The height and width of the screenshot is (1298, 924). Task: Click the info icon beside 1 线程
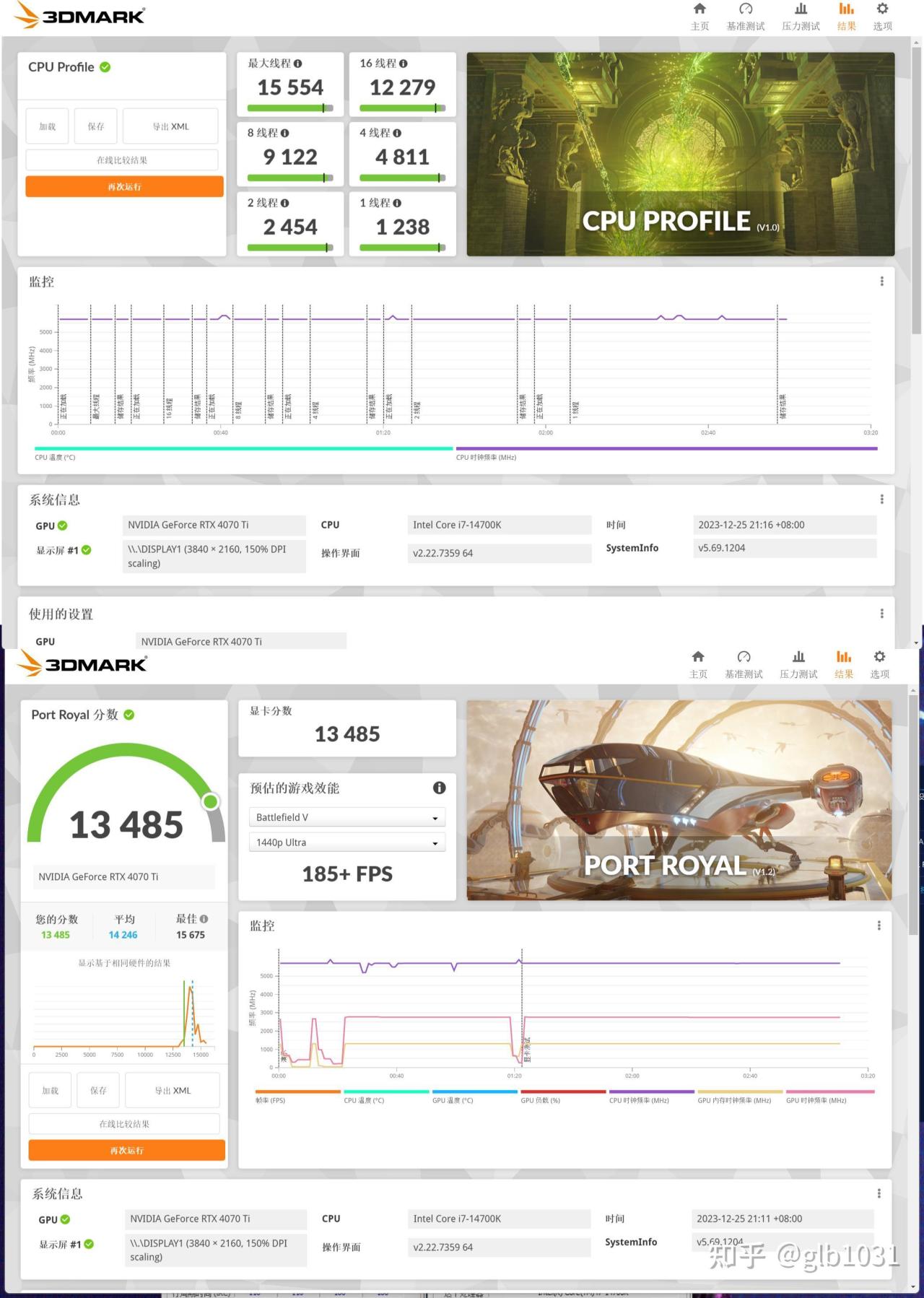click(397, 203)
